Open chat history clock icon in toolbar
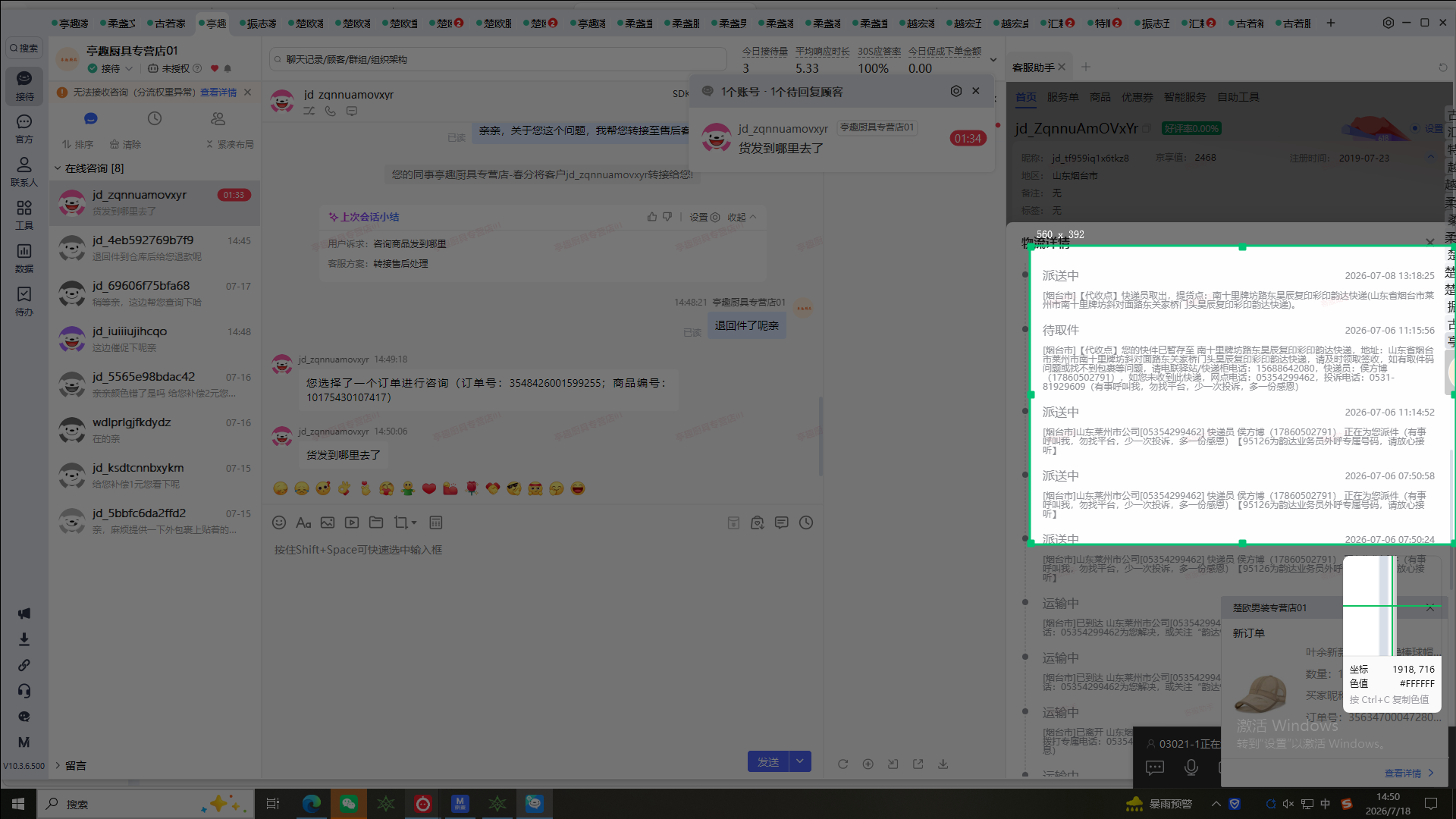 click(806, 522)
